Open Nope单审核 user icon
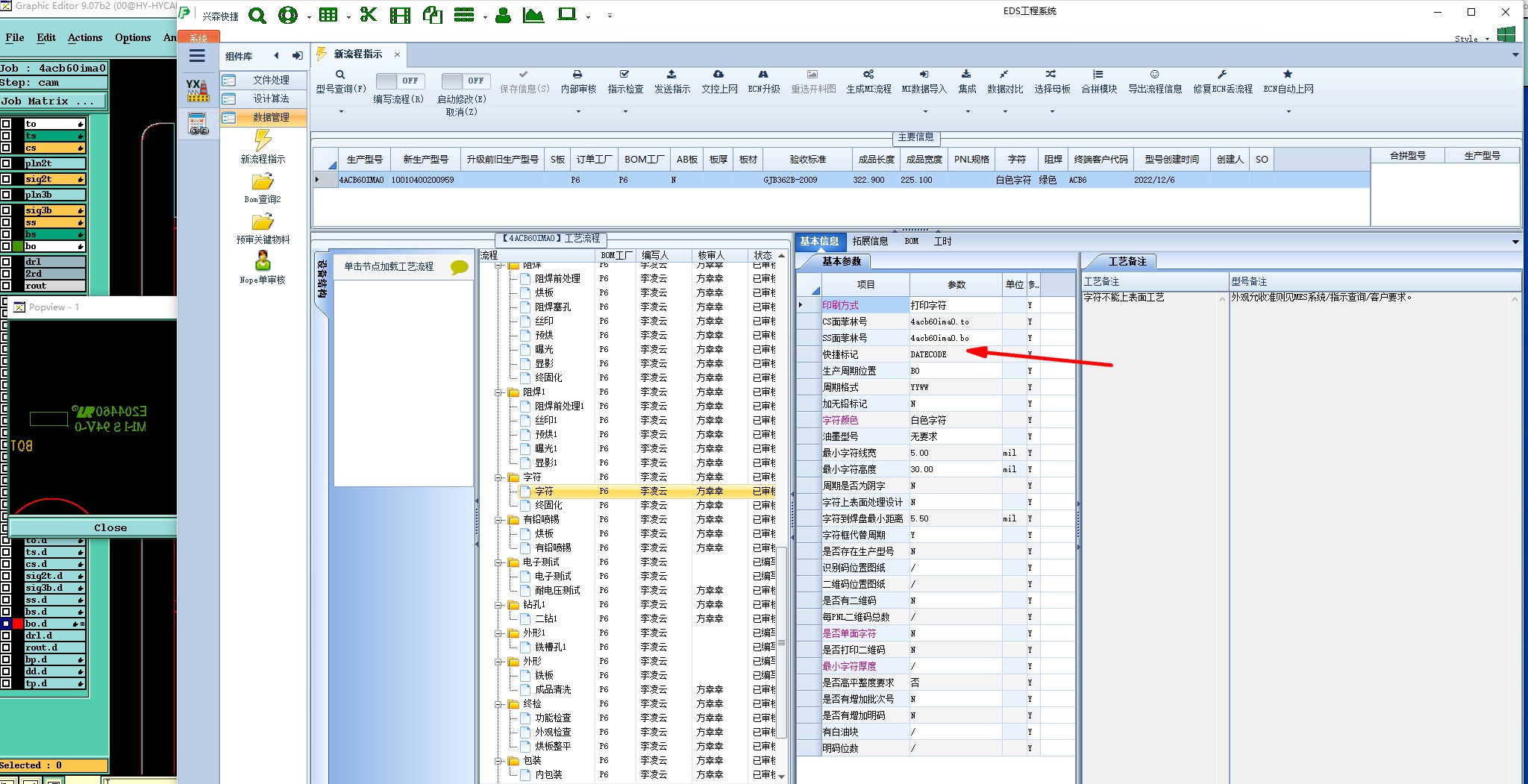The width and height of the screenshot is (1528, 784). click(263, 261)
